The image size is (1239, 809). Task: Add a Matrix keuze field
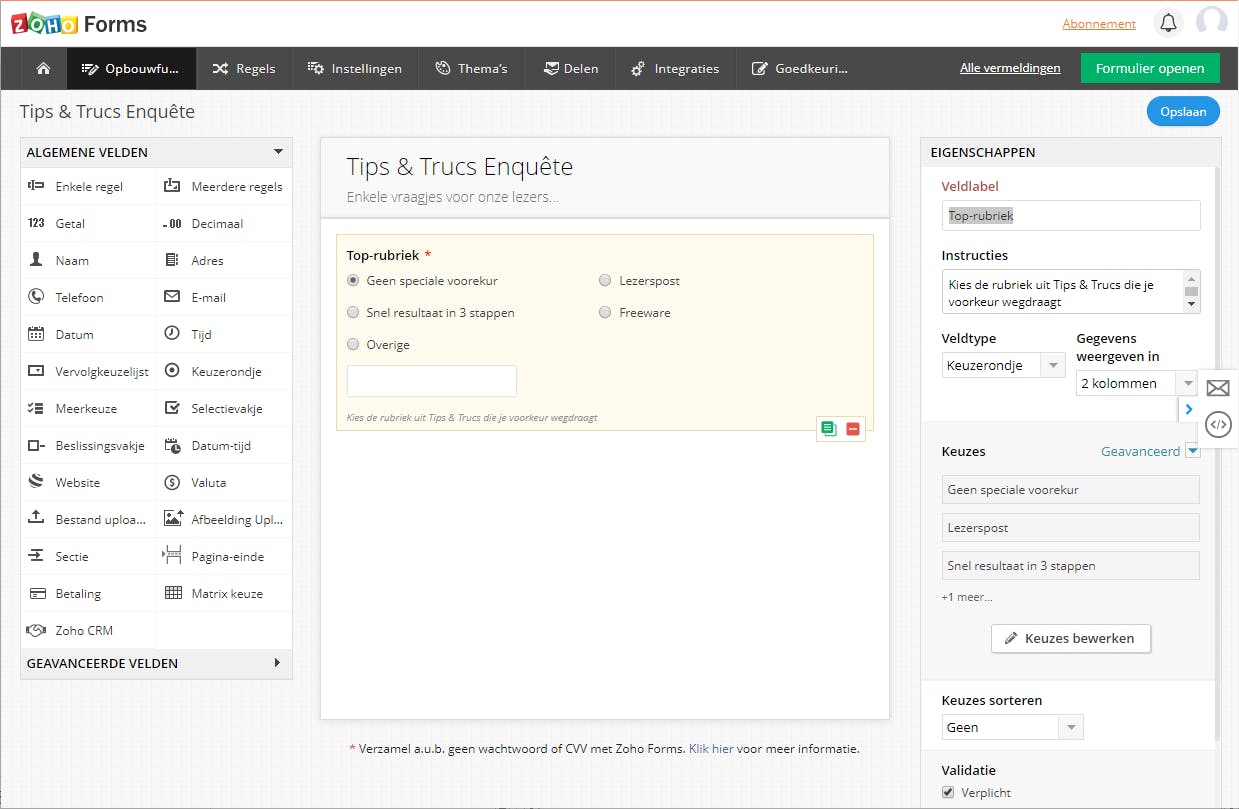225,593
